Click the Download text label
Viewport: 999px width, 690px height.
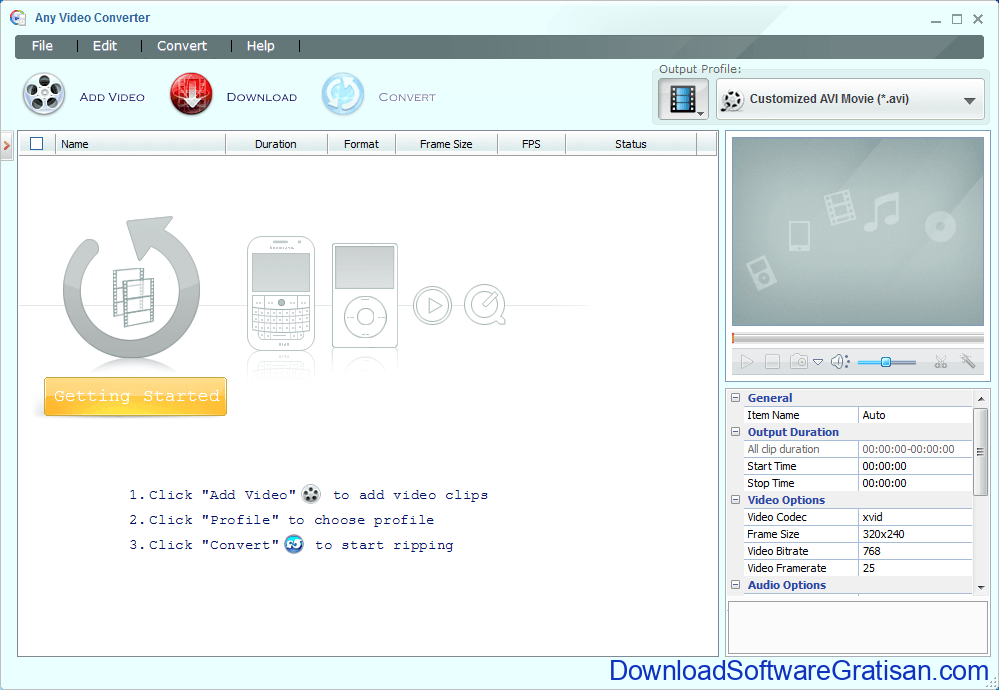coord(262,97)
